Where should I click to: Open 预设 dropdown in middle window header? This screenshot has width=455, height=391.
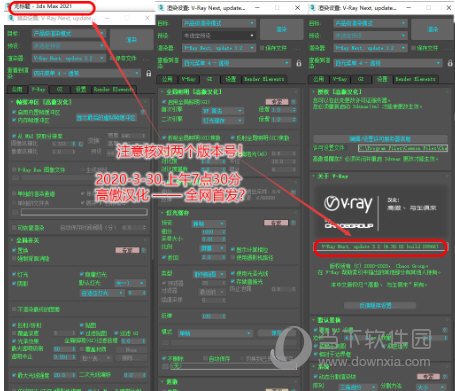coord(218,35)
